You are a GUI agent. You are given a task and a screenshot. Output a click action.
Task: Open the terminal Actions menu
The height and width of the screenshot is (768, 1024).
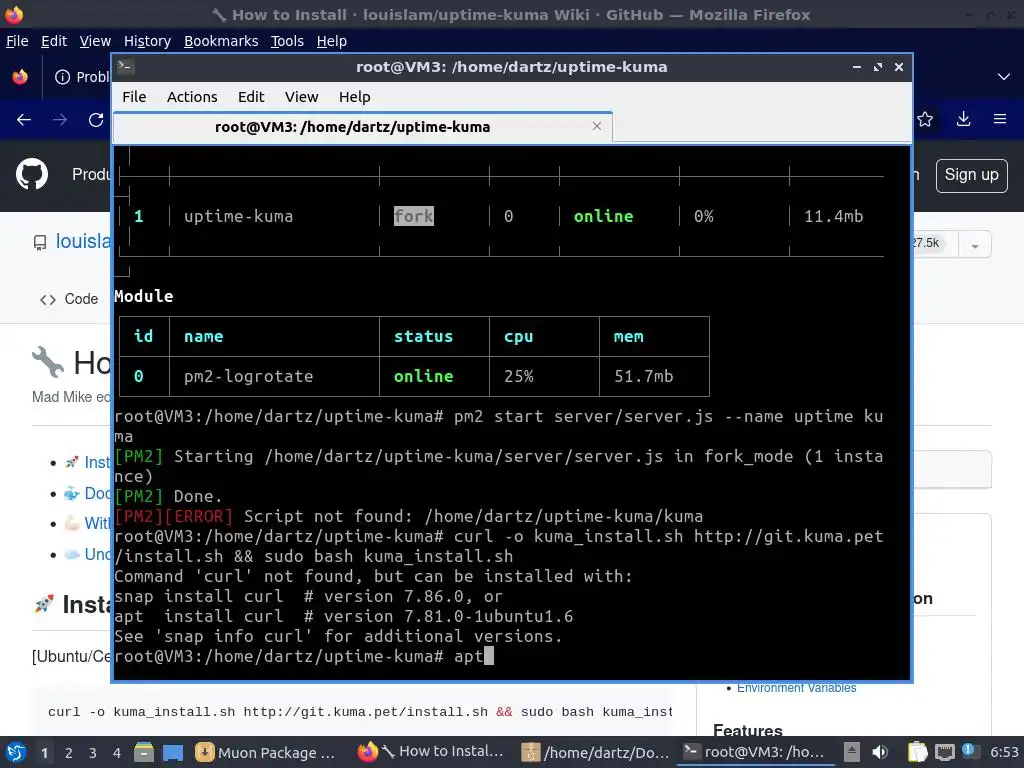(x=192, y=97)
